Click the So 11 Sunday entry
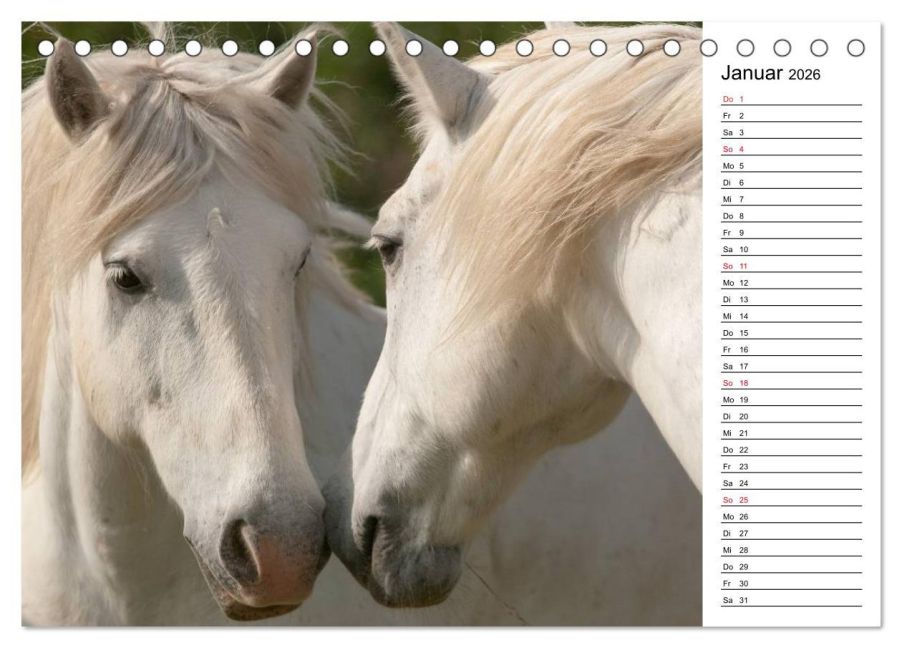 (x=792, y=266)
